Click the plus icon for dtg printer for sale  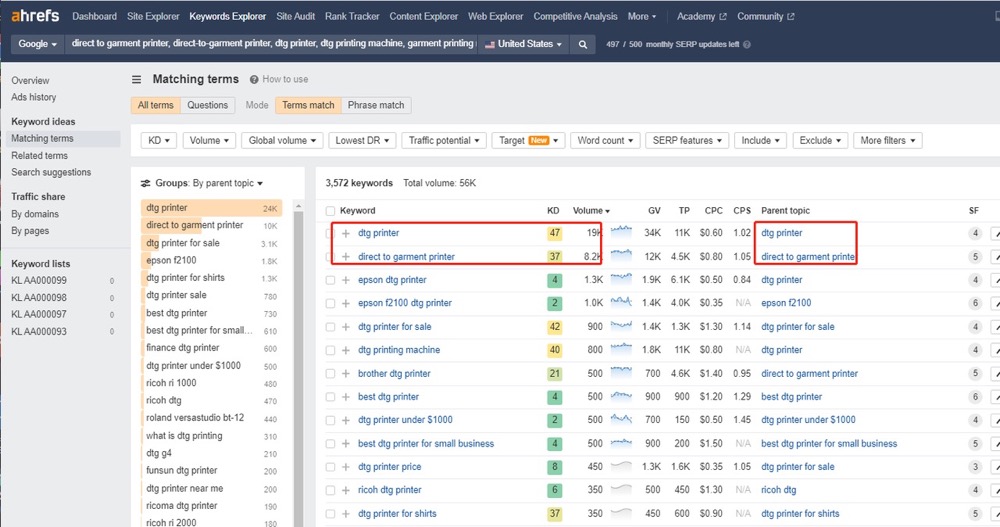pos(346,327)
